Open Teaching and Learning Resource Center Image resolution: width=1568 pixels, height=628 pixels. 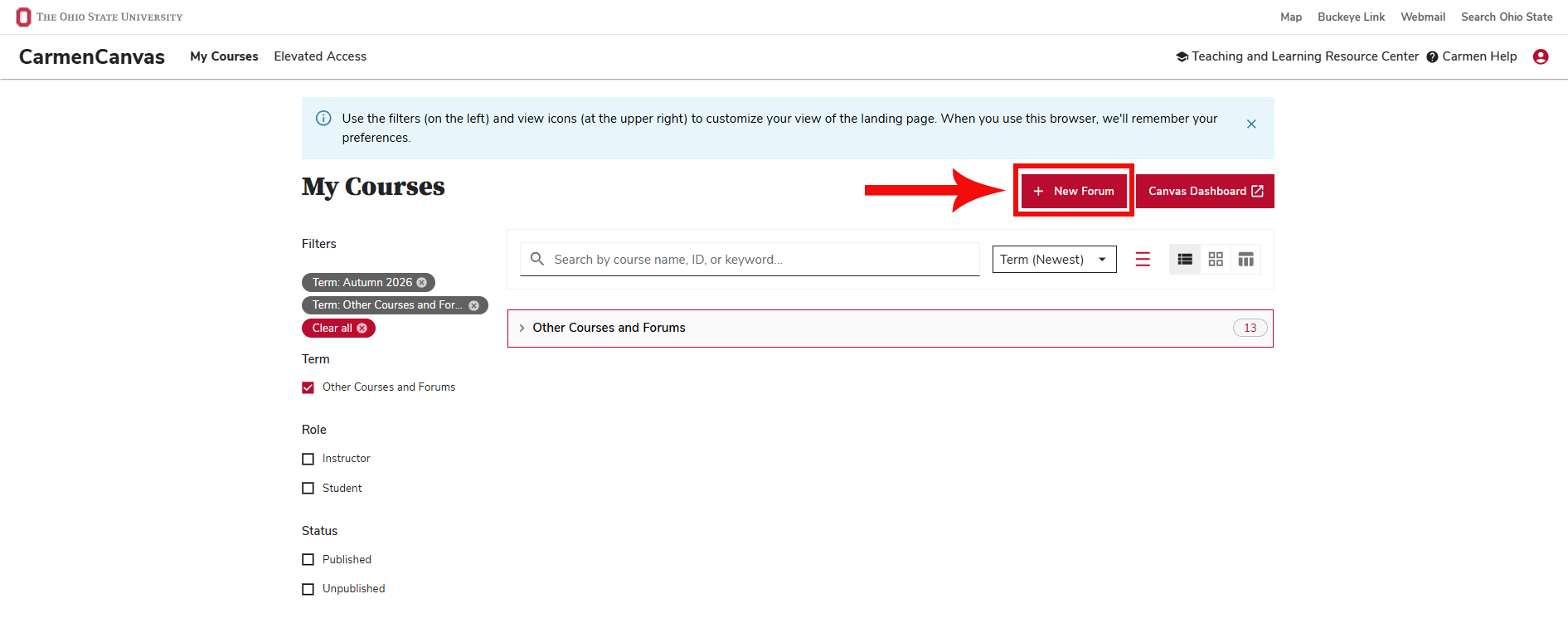pyautogui.click(x=1297, y=56)
